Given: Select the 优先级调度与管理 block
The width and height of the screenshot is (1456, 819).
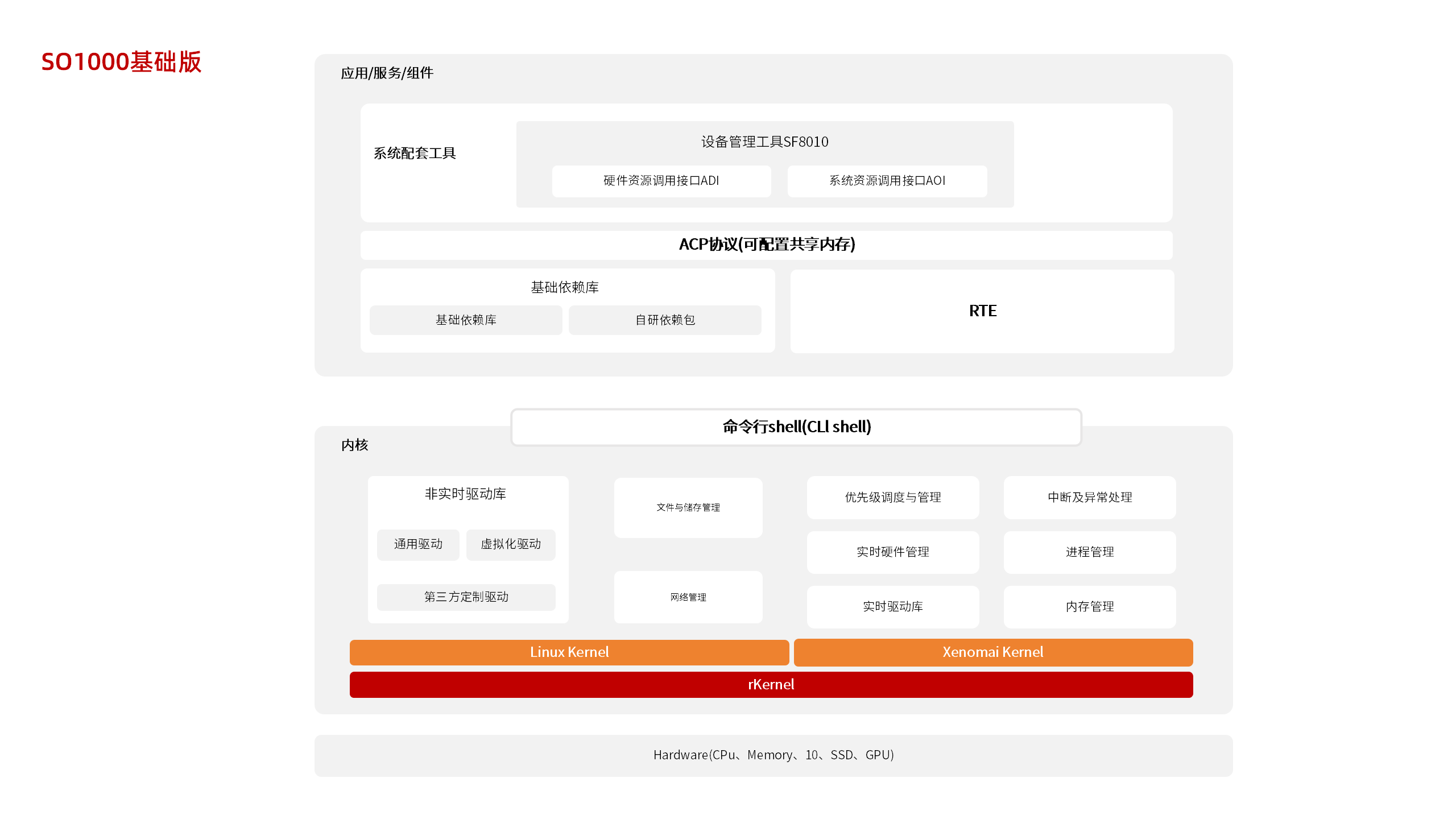Looking at the screenshot, I should coord(892,498).
